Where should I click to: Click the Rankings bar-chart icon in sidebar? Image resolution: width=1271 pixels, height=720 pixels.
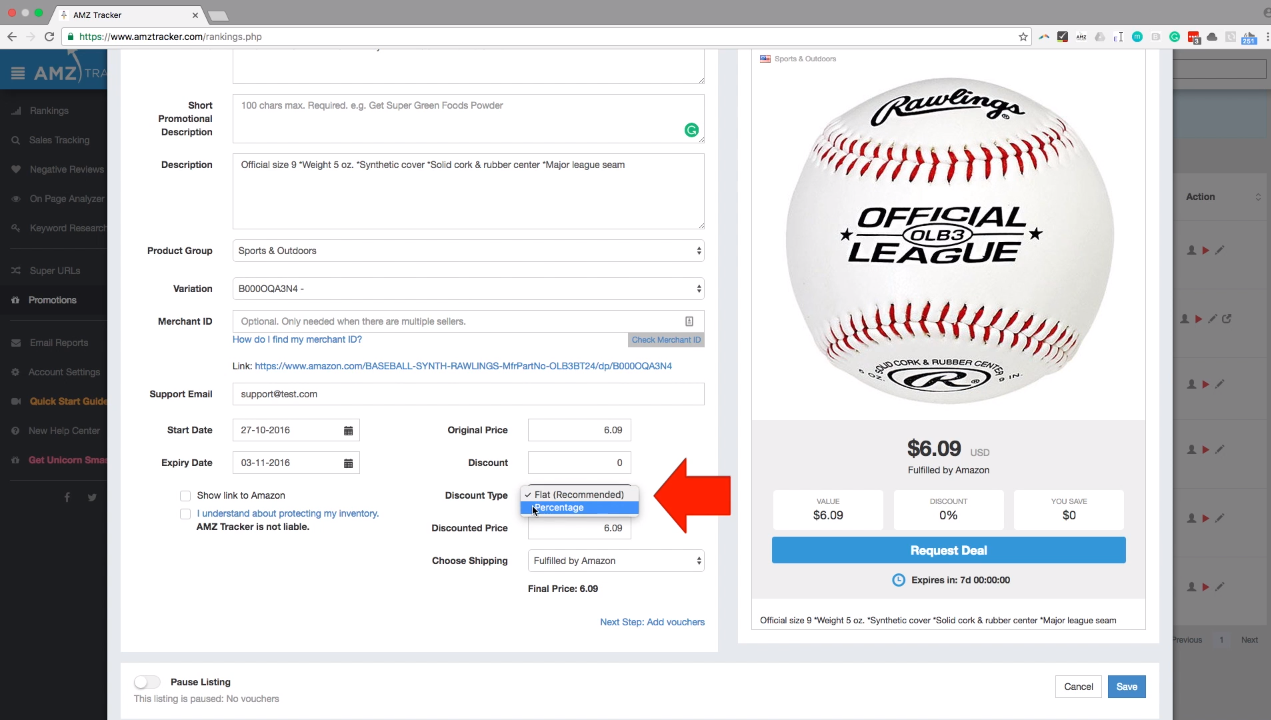(x=16, y=111)
